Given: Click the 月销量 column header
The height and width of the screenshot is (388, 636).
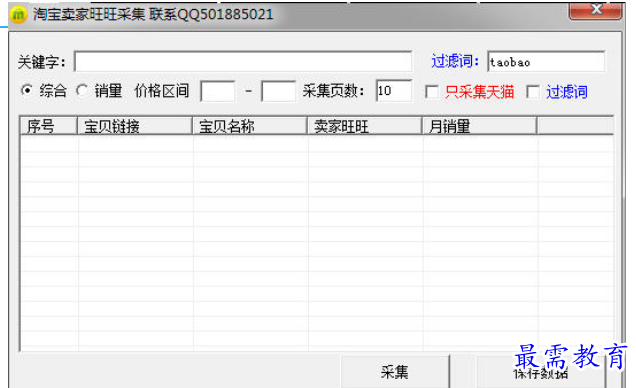Looking at the screenshot, I should coord(479,126).
